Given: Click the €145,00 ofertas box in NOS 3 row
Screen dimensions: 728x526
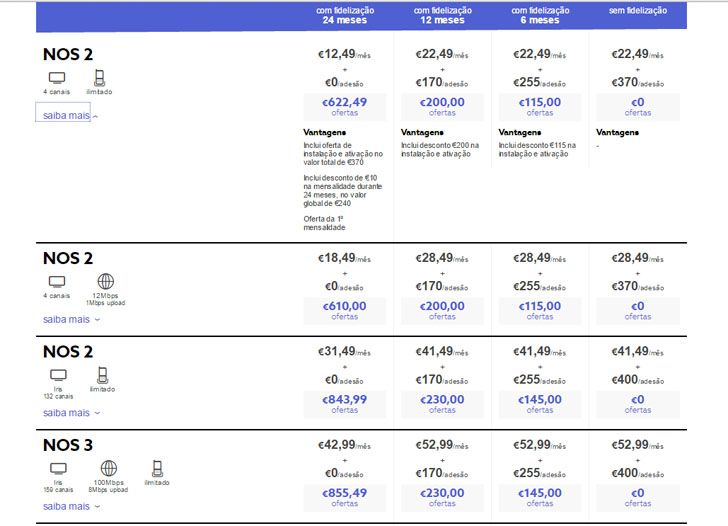Looking at the screenshot, I should 540,497.
